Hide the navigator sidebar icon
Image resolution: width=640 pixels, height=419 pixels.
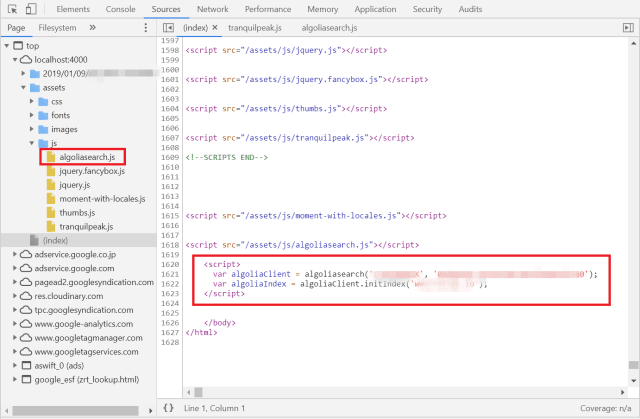pos(168,27)
